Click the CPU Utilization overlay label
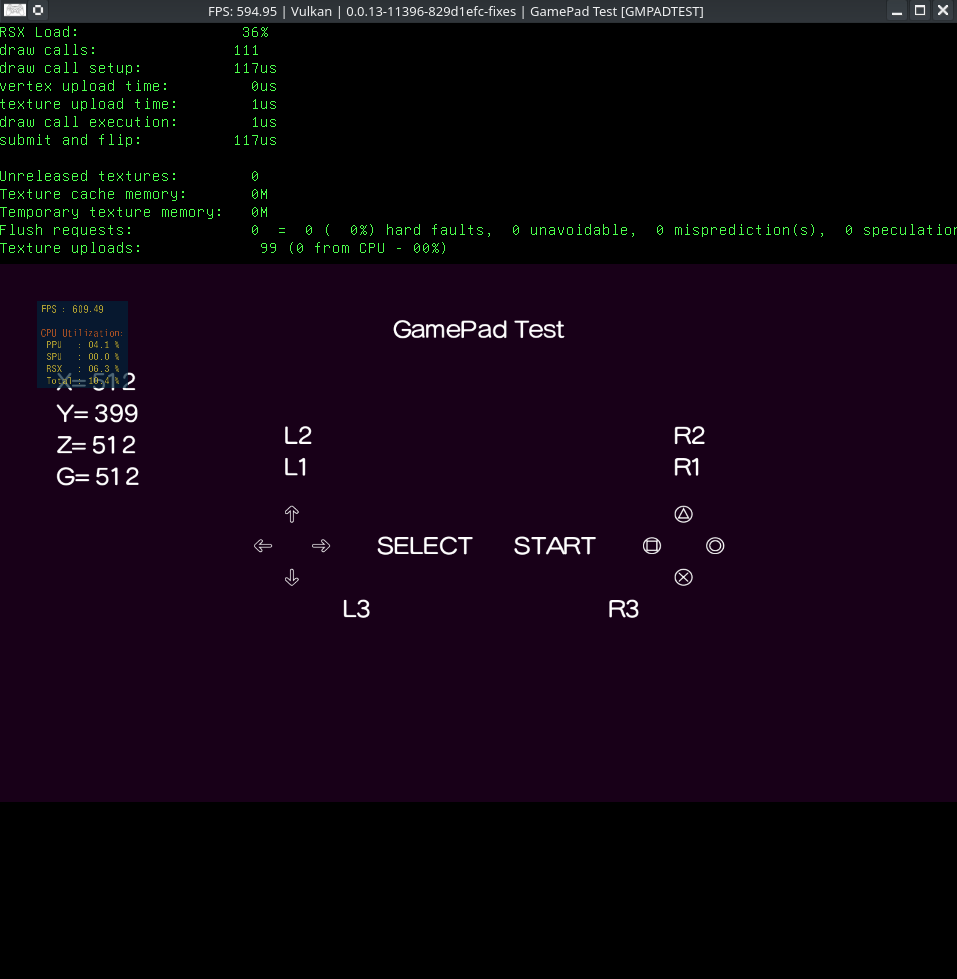957x979 pixels. pyautogui.click(x=82, y=333)
